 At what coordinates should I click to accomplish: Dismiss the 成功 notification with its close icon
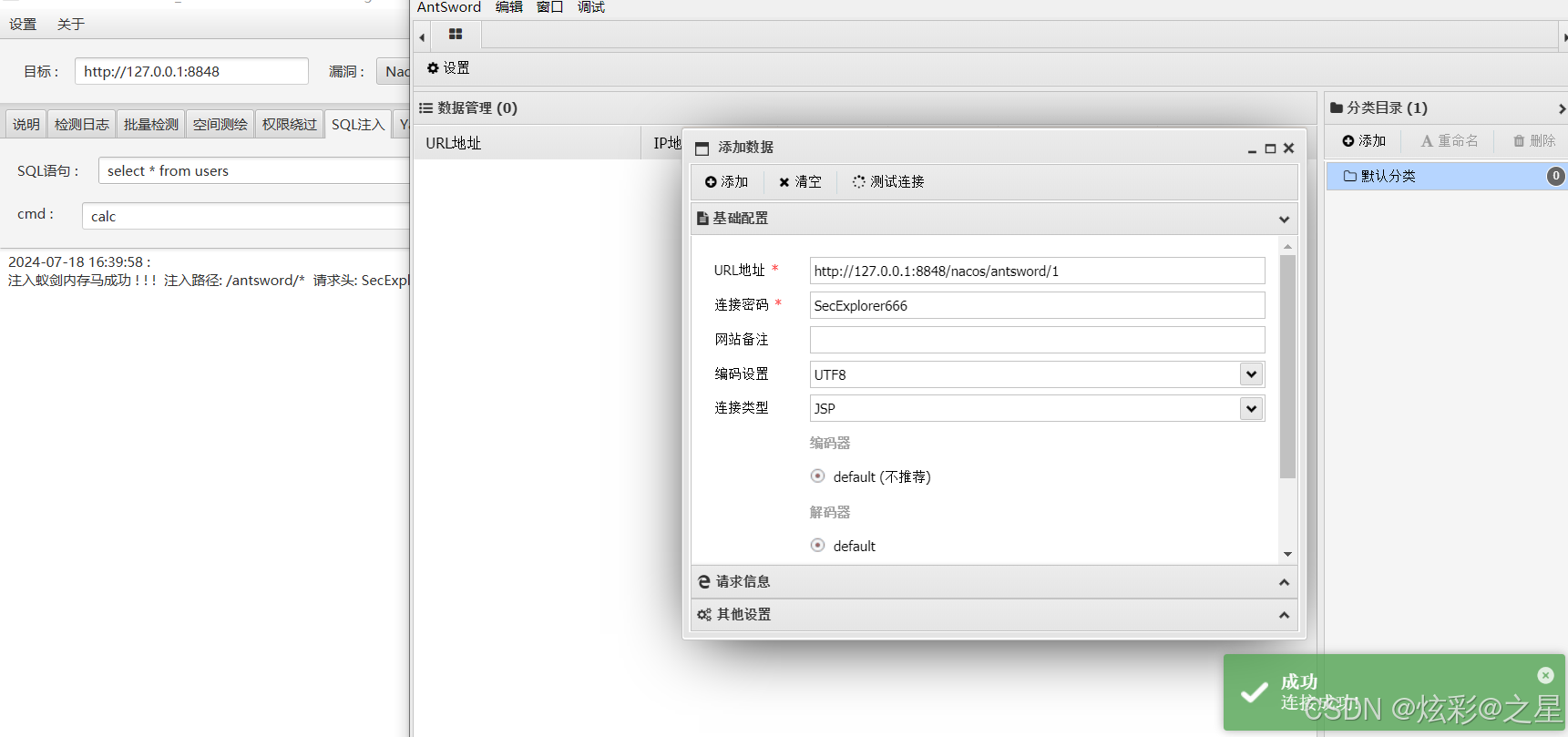pos(1545,675)
